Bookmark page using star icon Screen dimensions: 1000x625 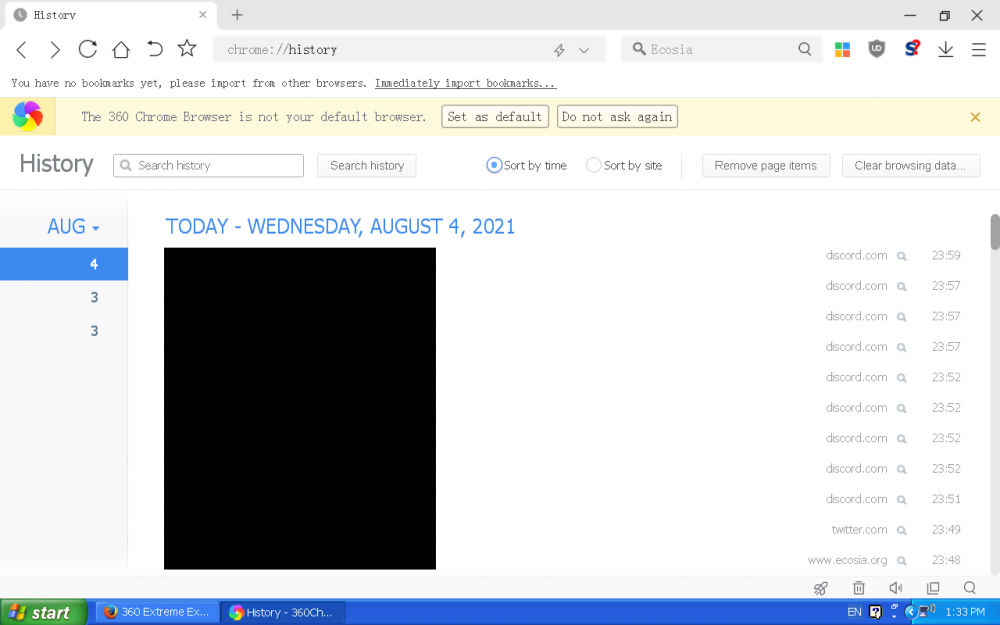(x=187, y=49)
